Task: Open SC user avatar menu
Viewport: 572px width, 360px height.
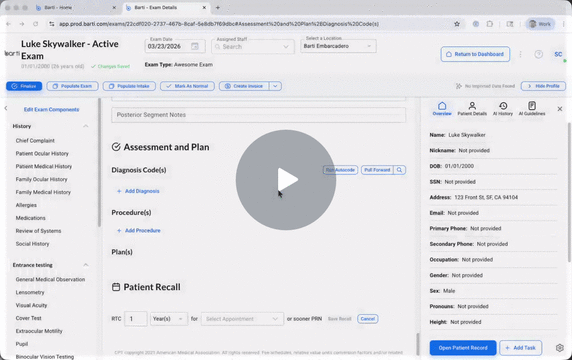Action: [558, 54]
